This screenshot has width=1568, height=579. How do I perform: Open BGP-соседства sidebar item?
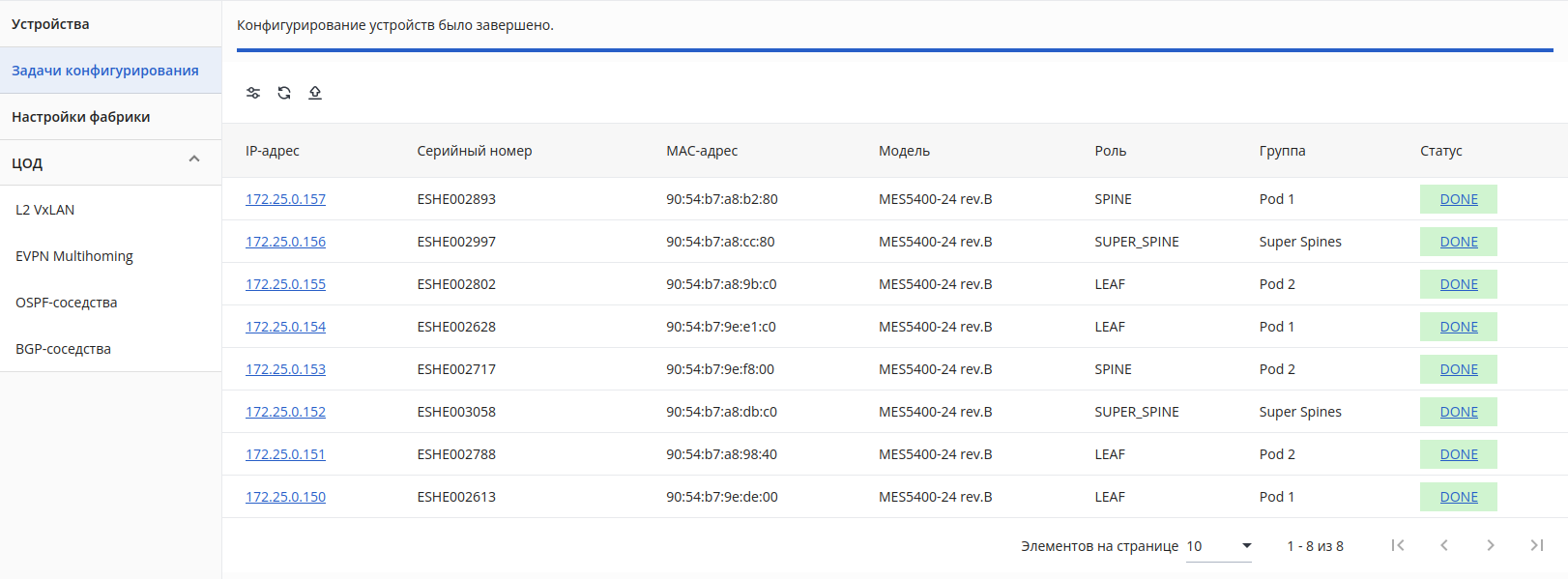coord(110,349)
